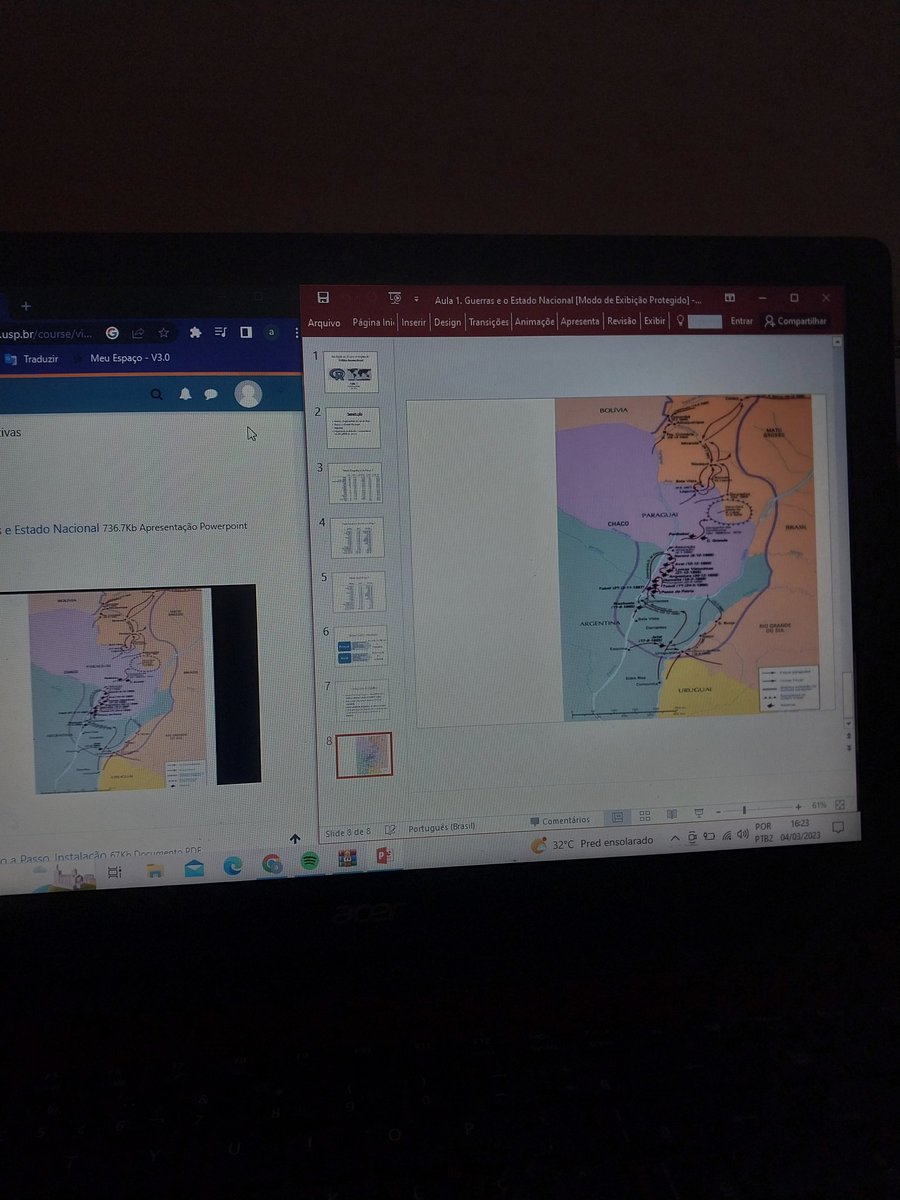Open Moodle messages chat bubble

tap(211, 394)
